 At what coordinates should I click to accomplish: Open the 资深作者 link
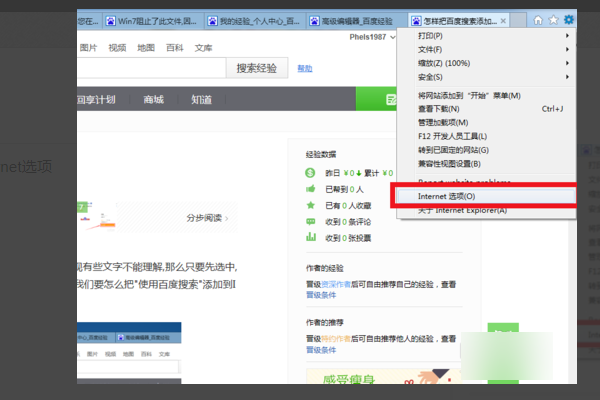(x=336, y=284)
